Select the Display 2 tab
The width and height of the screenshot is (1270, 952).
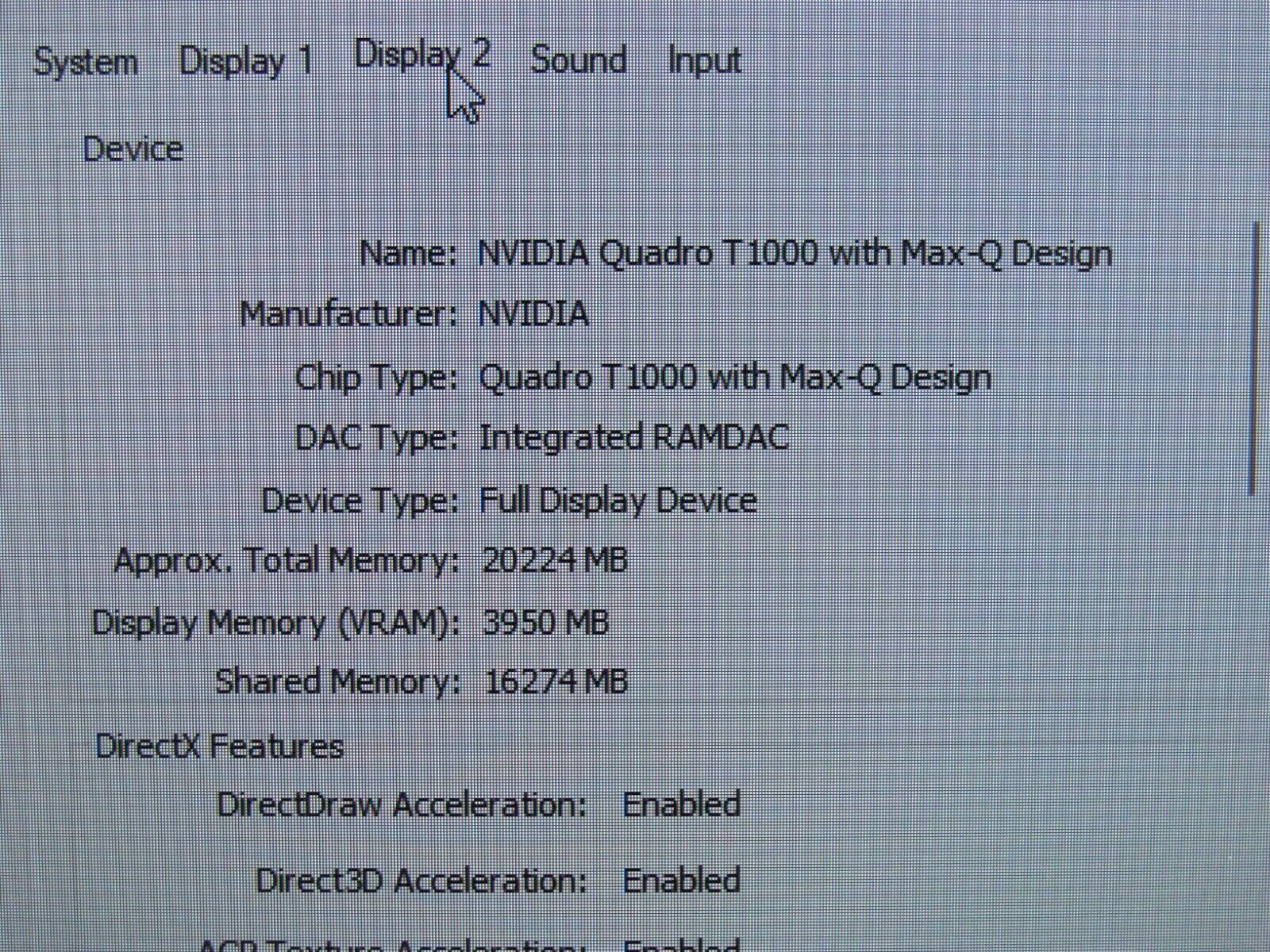(x=422, y=55)
